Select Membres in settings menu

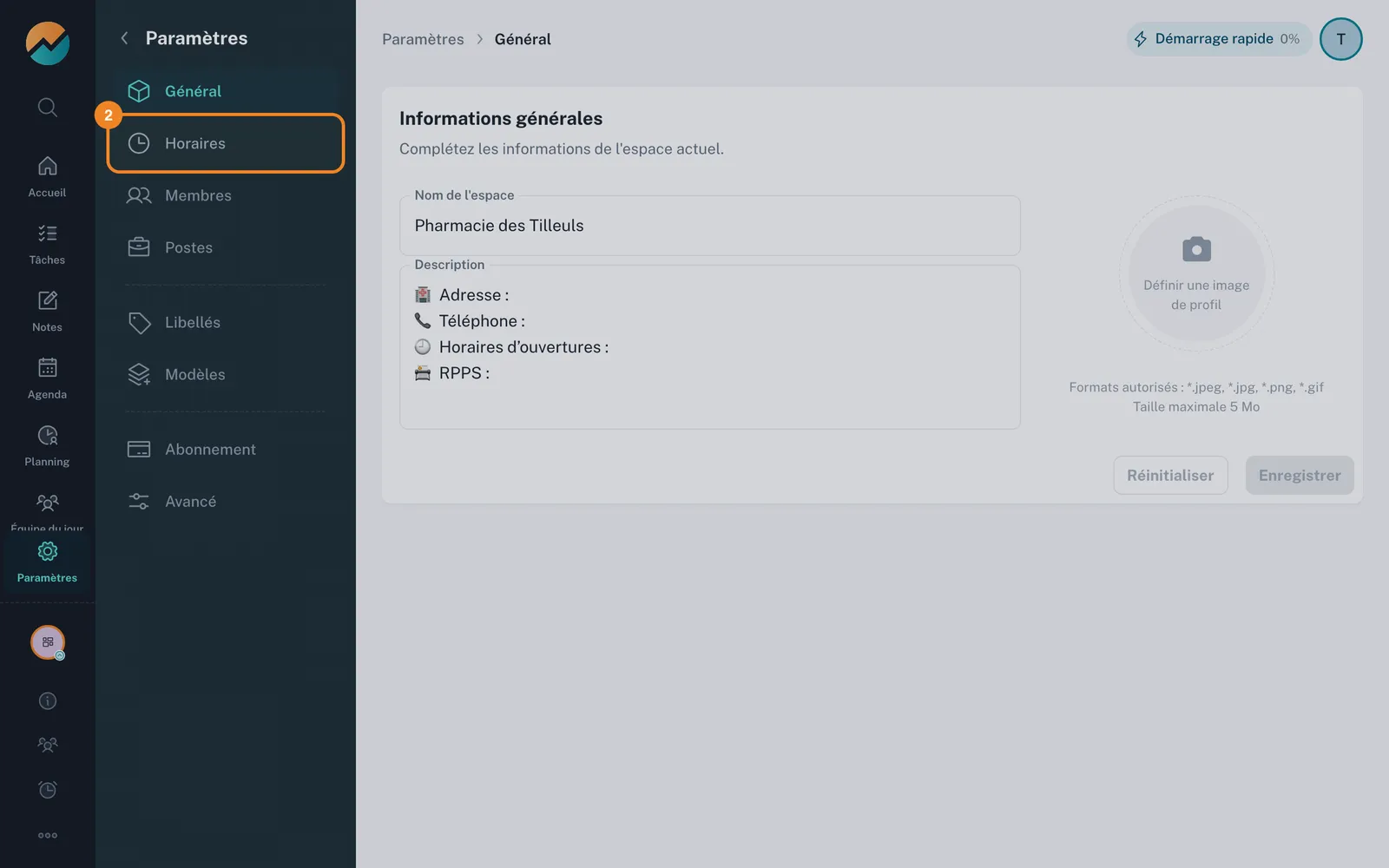point(226,195)
